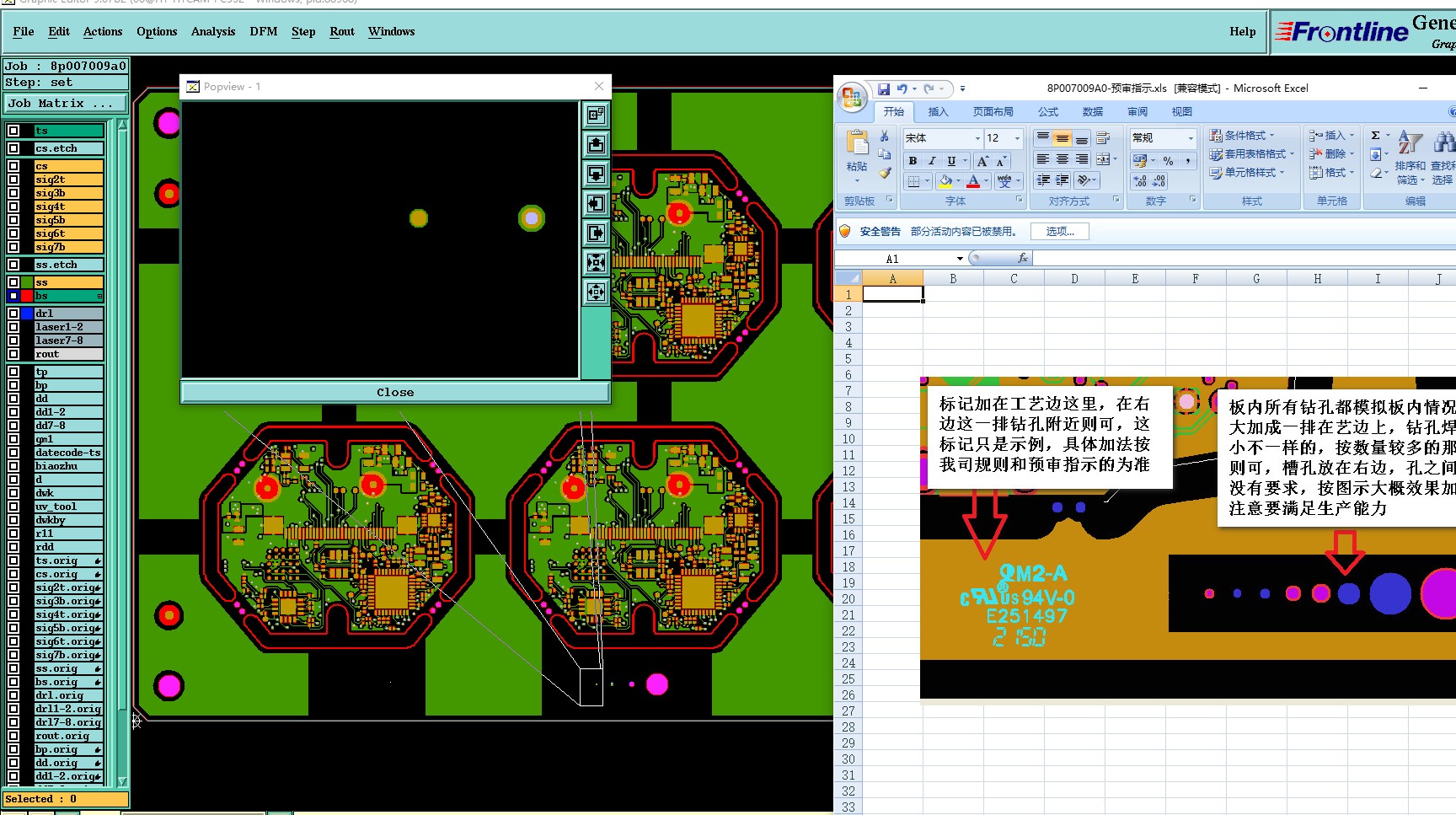
Task: Open the font size dropdown showing 12
Action: [1018, 138]
